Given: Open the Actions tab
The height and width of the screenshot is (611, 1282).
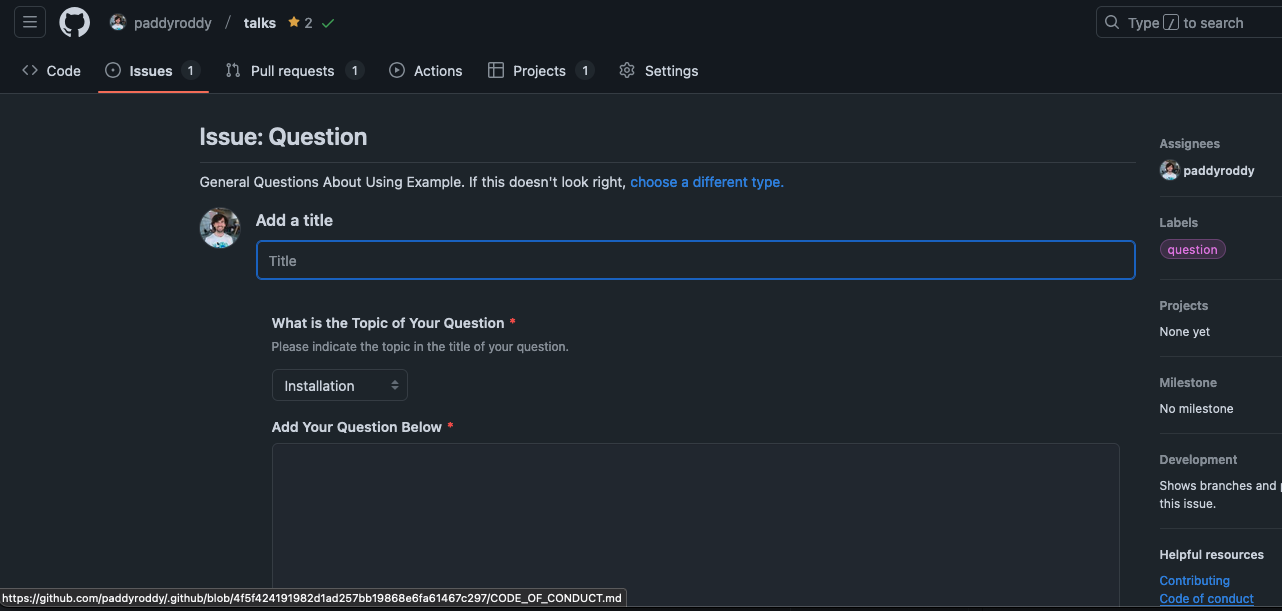Looking at the screenshot, I should [x=426, y=71].
